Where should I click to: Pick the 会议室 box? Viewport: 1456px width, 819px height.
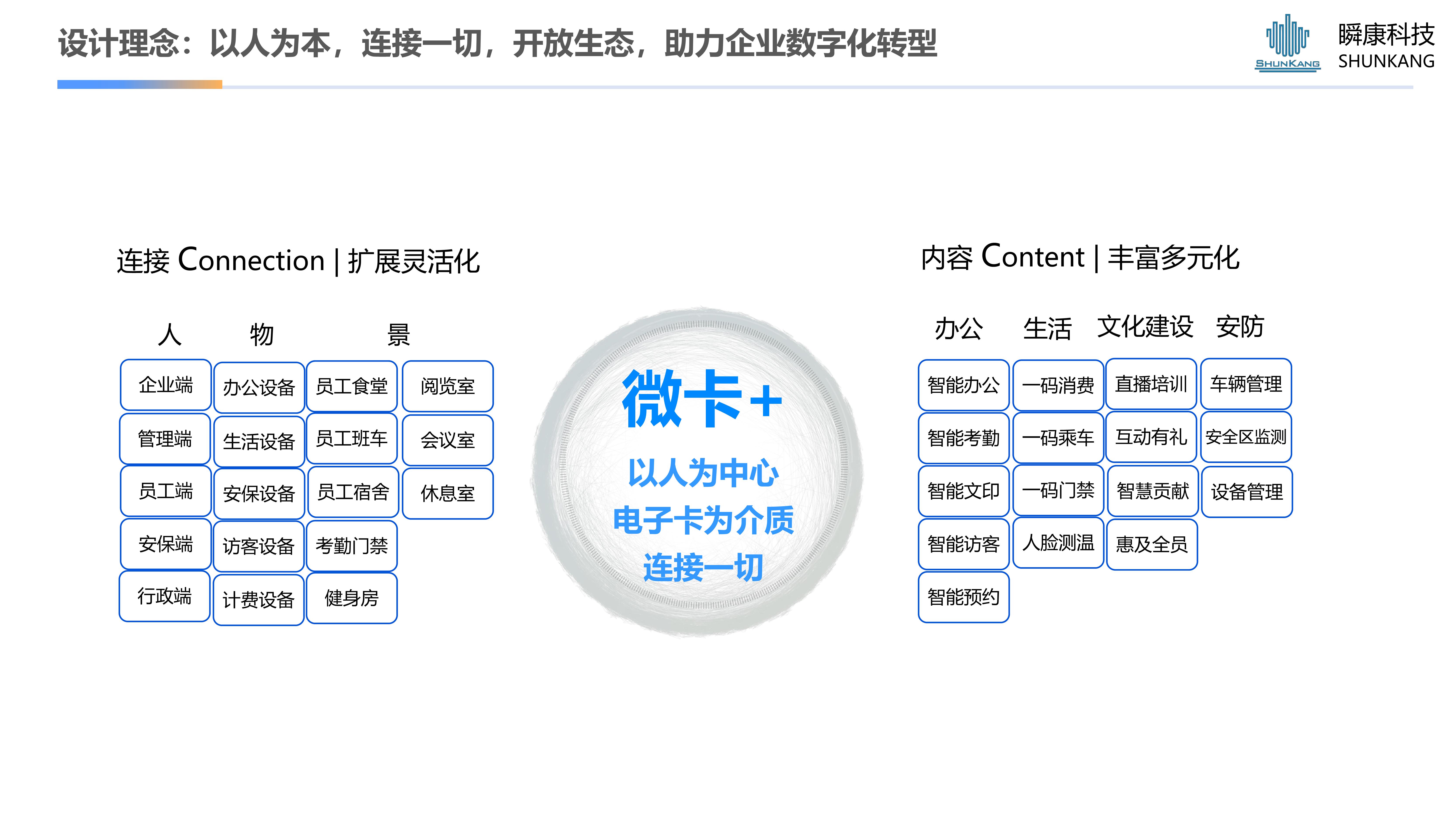point(448,440)
